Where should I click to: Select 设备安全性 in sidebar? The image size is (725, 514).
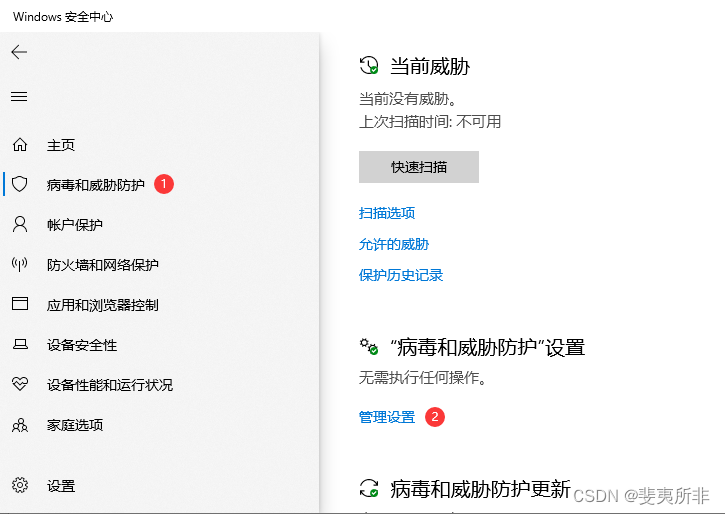[82, 345]
